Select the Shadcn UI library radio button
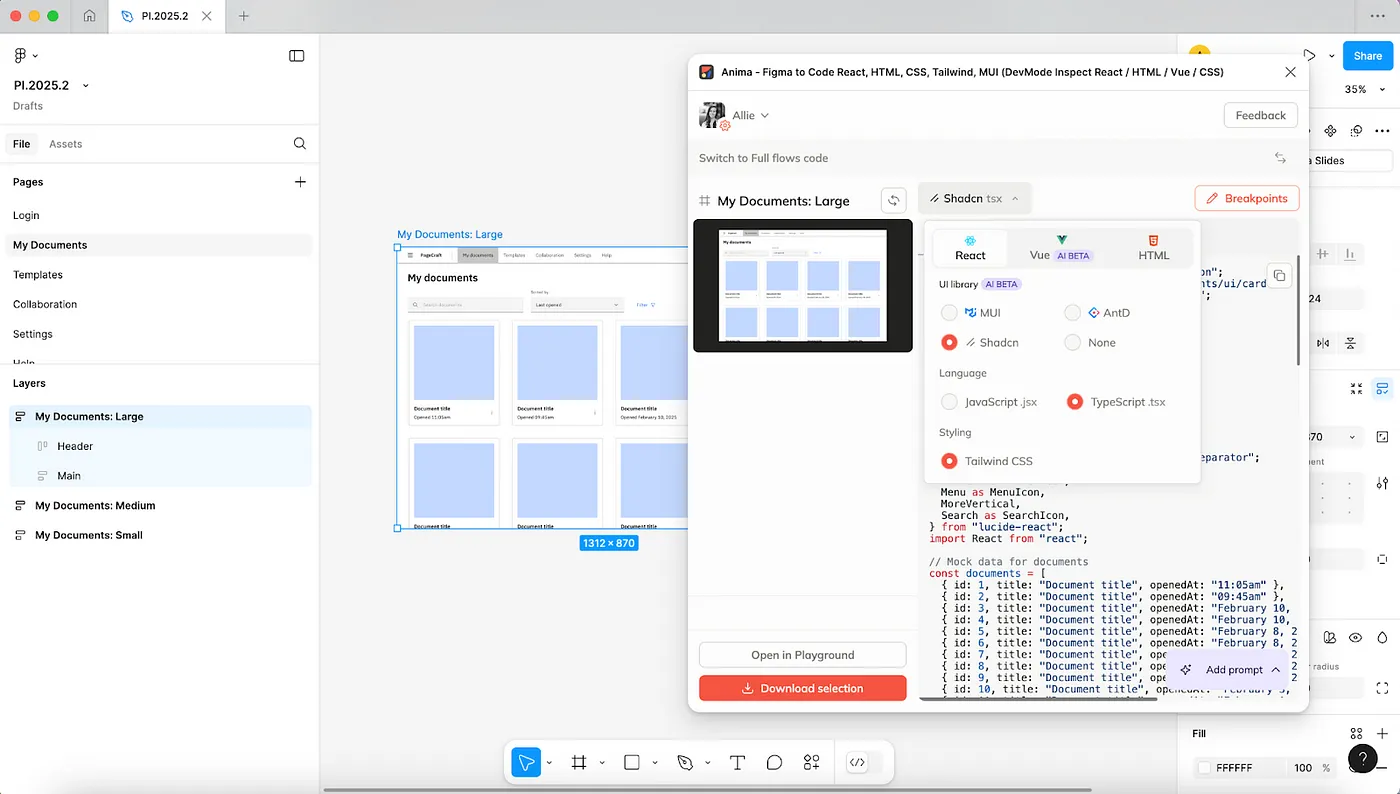 pos(948,342)
